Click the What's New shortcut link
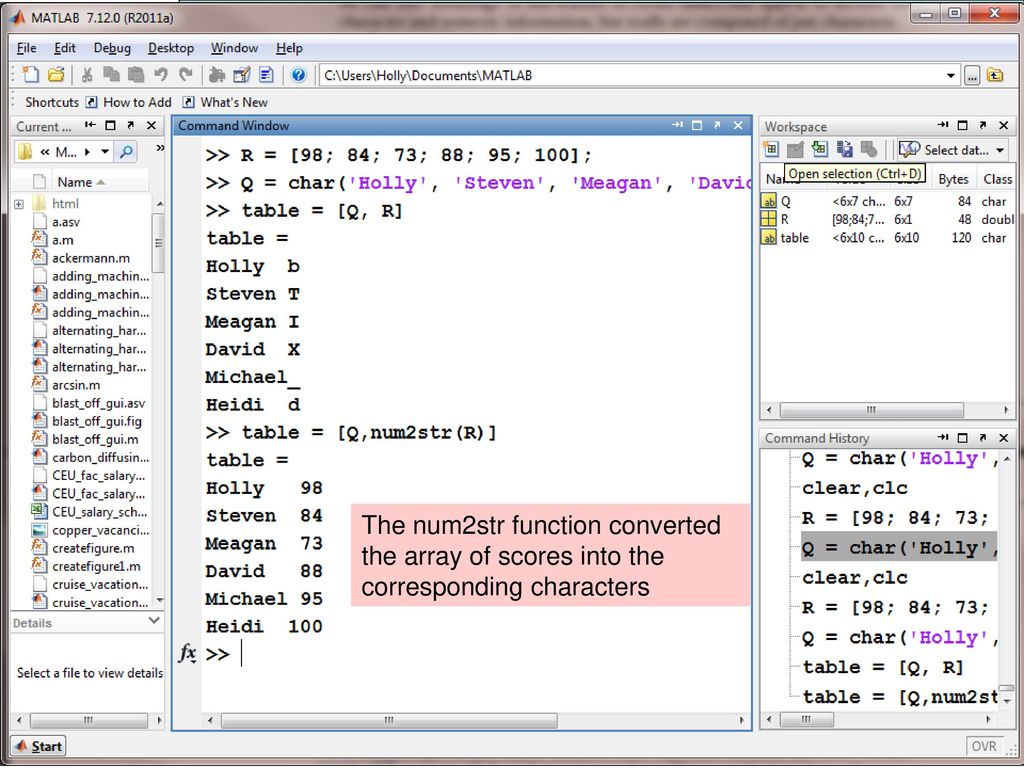 tap(226, 102)
